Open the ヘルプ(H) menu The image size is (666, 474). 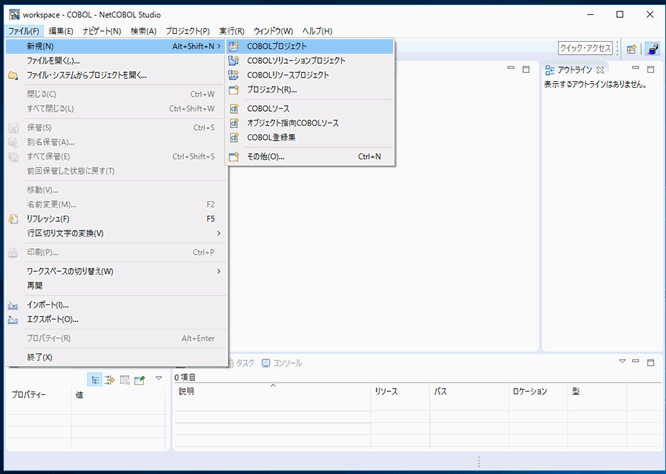317,31
